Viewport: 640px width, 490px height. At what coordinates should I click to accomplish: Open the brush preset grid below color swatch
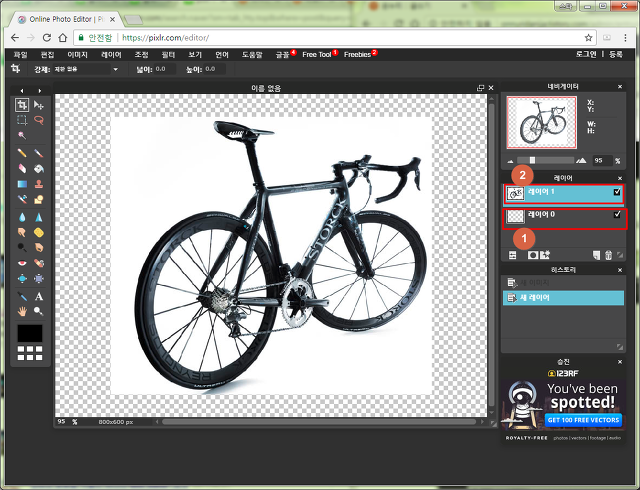30,353
